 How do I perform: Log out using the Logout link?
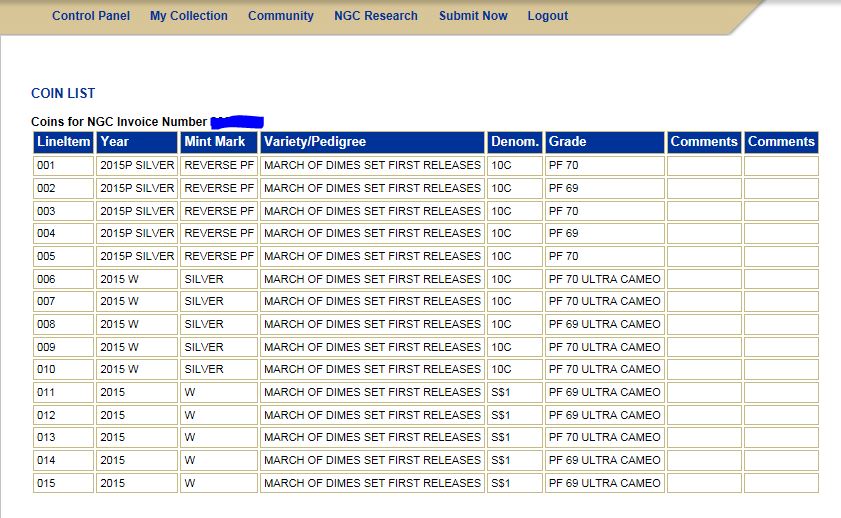tap(547, 16)
